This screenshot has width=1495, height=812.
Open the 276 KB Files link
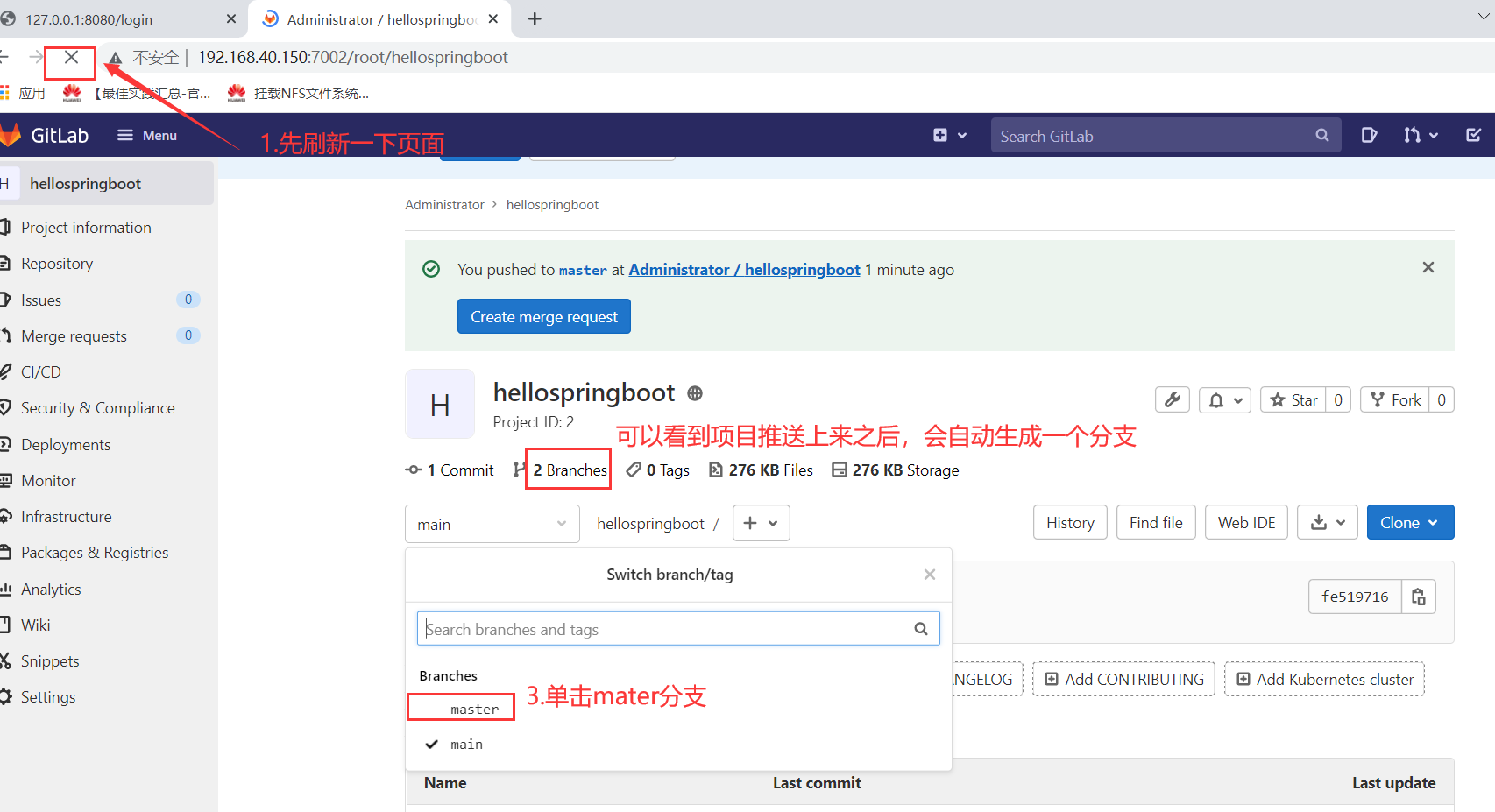[x=761, y=470]
